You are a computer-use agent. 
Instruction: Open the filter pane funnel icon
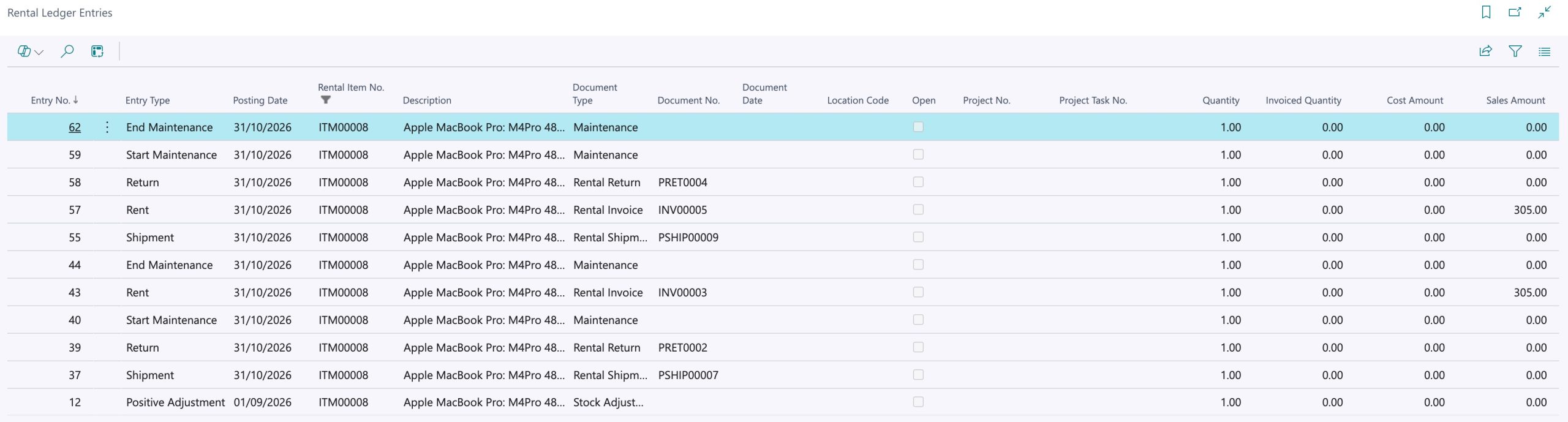pos(1515,51)
